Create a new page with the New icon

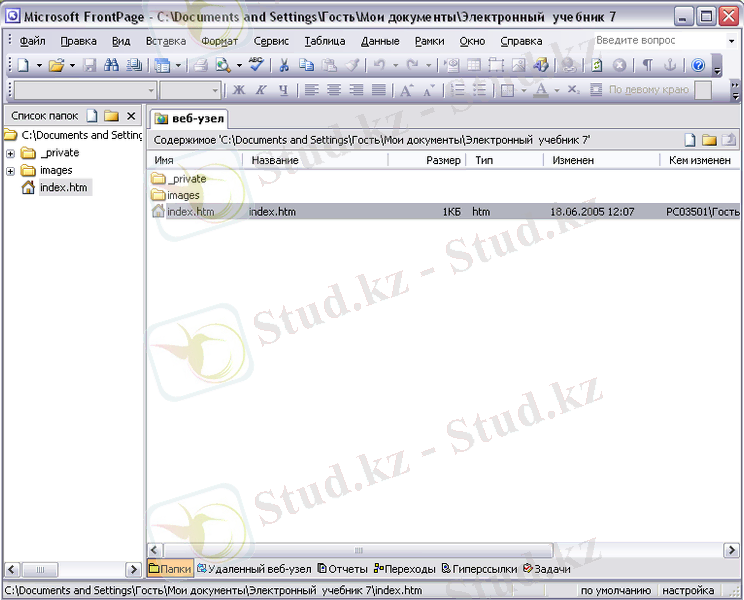click(x=23, y=65)
